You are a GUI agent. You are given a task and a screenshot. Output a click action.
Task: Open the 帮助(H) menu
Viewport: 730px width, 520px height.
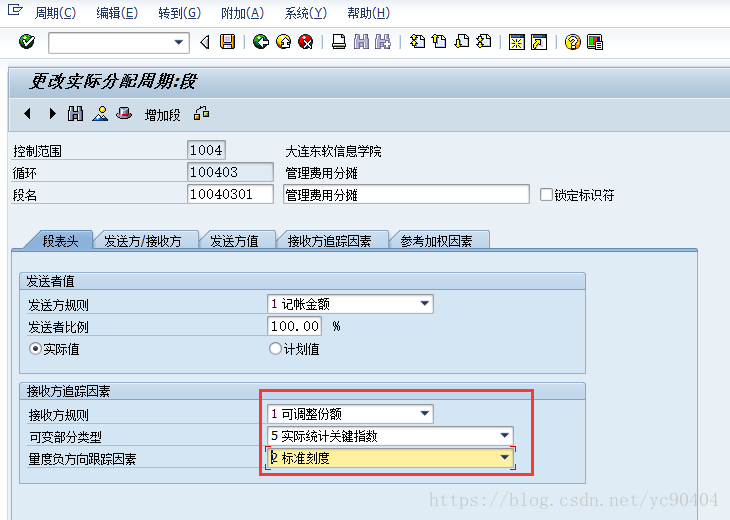(368, 13)
